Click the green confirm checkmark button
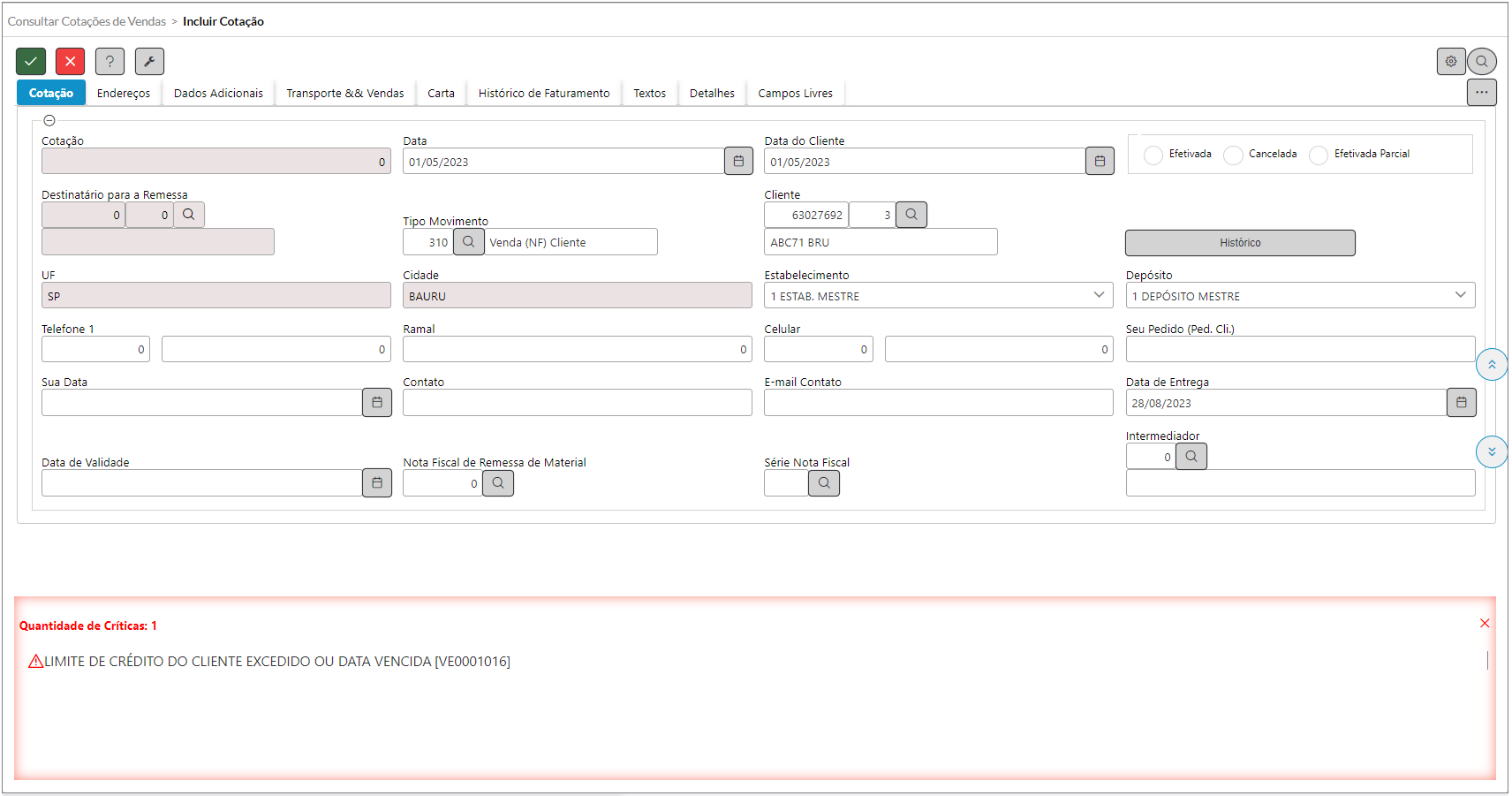Image resolution: width=1512 pixels, height=796 pixels. [31, 61]
